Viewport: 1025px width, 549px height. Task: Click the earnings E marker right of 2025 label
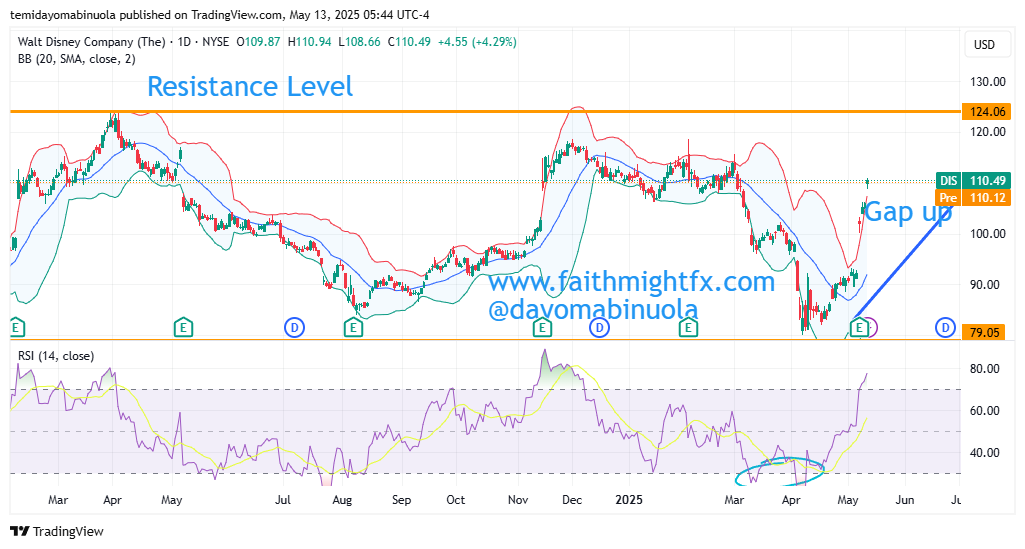688,327
